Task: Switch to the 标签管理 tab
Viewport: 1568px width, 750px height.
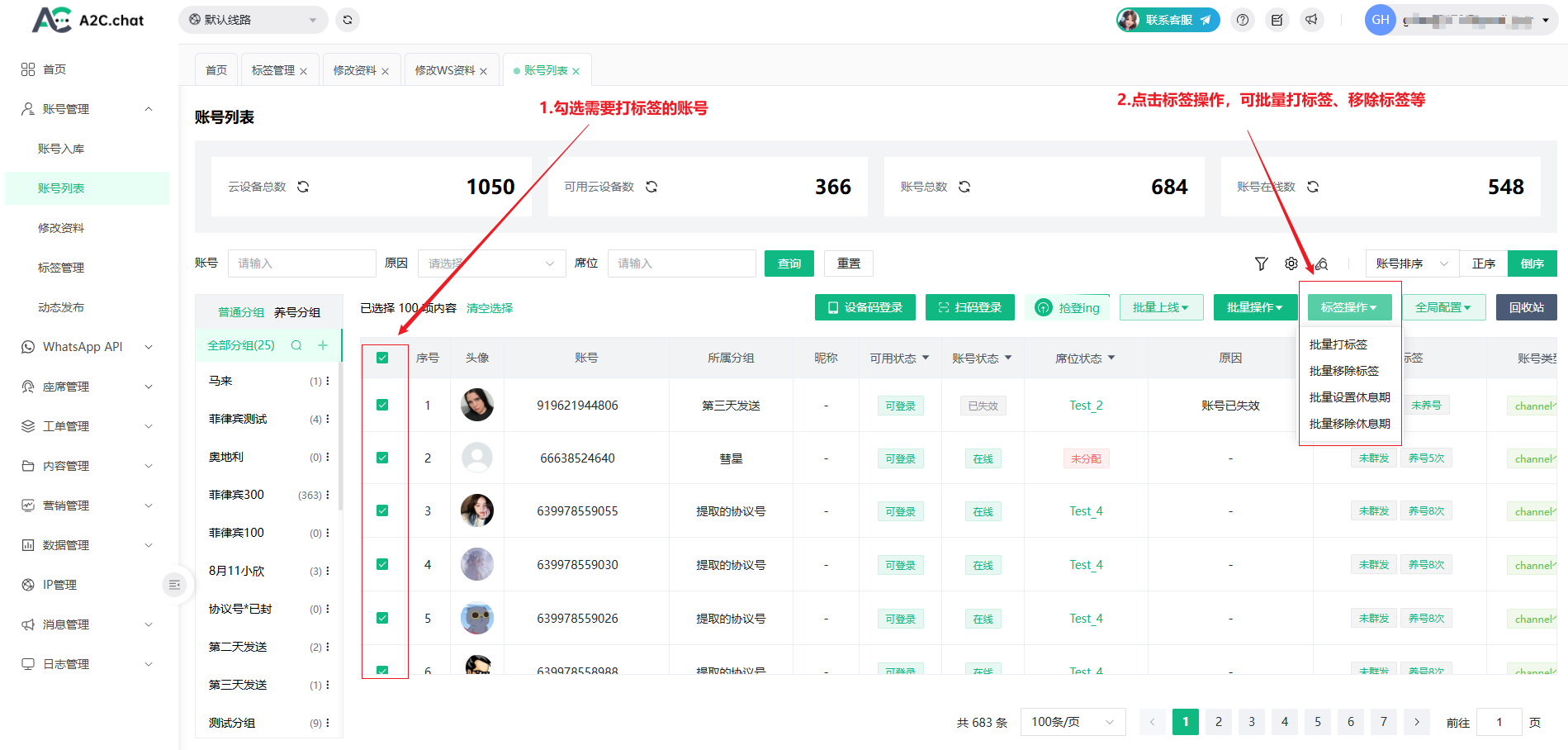Action: (x=273, y=70)
